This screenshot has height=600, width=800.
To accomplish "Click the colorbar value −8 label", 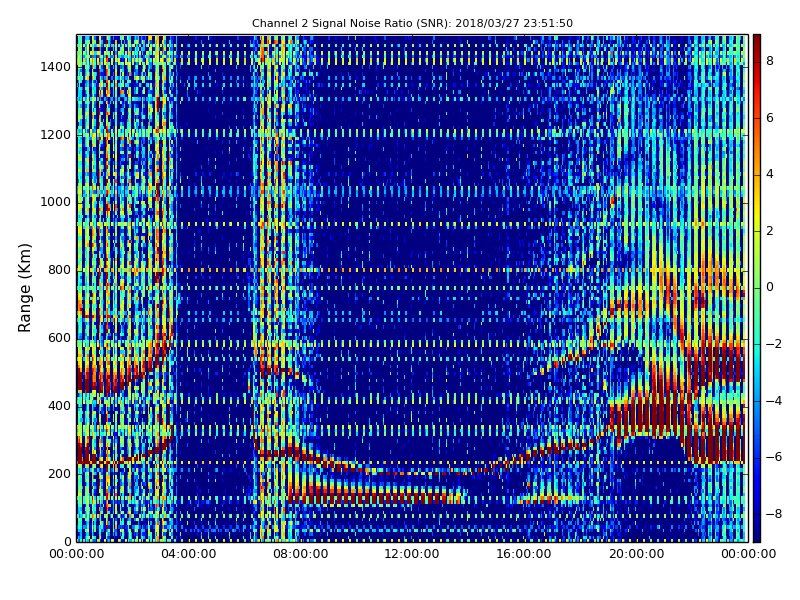I will [774, 514].
